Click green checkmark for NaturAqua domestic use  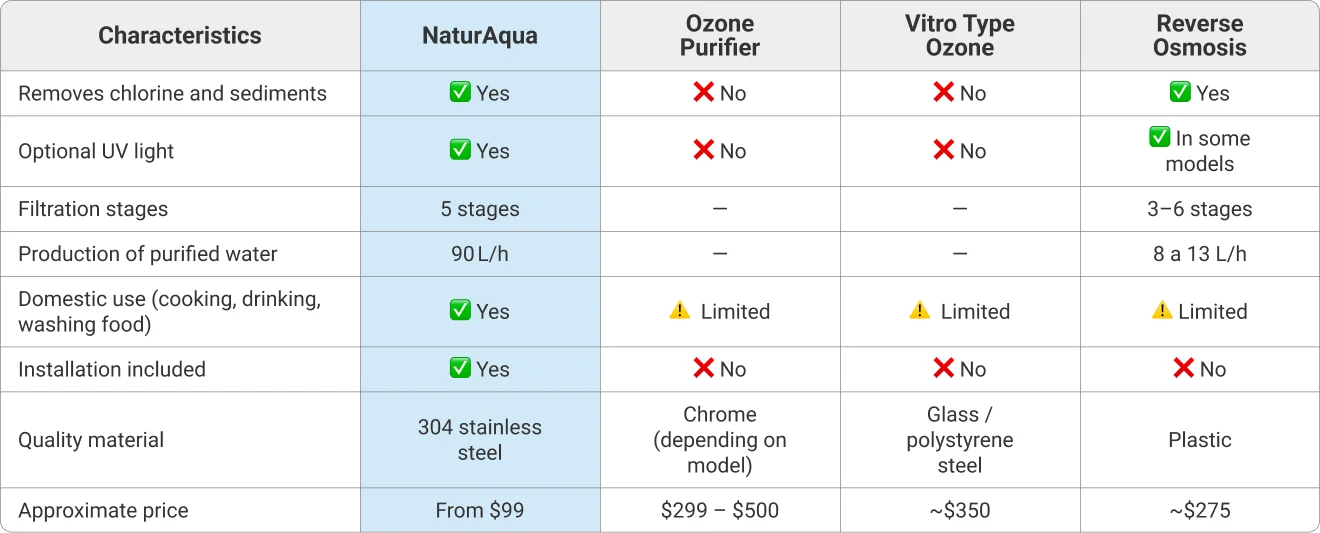pos(460,311)
